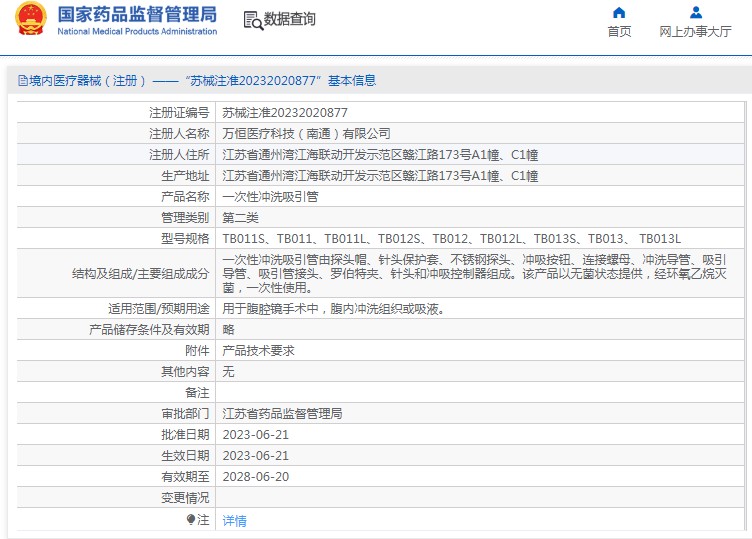This screenshot has width=752, height=539.
Task: Click the national emblem logo
Action: tap(31, 19)
